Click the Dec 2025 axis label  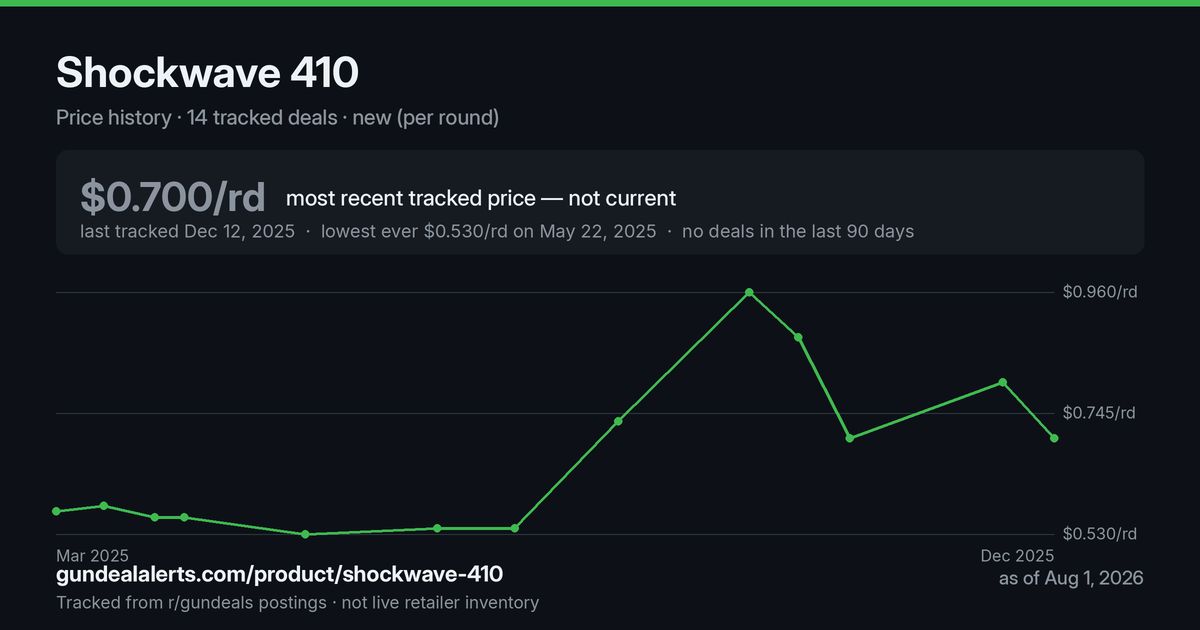pos(1017,555)
